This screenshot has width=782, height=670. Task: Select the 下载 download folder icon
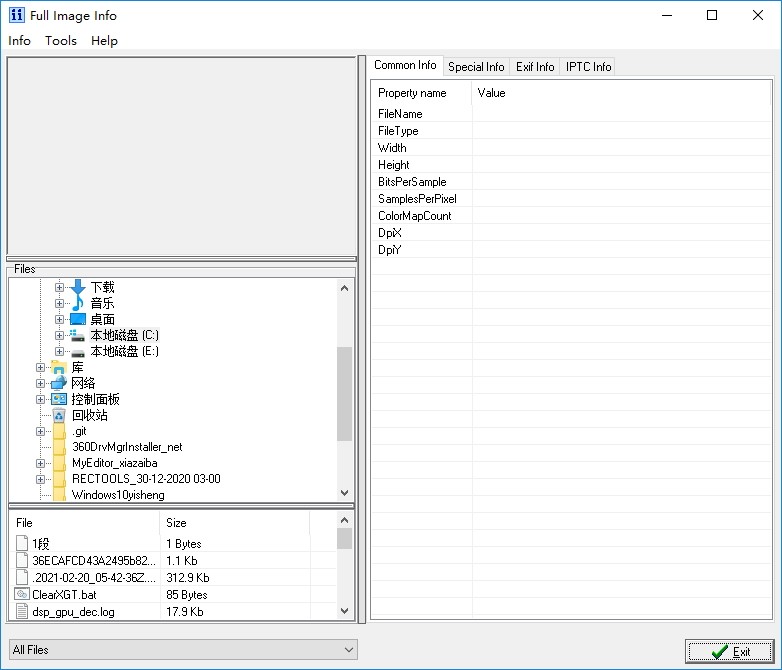pyautogui.click(x=78, y=287)
